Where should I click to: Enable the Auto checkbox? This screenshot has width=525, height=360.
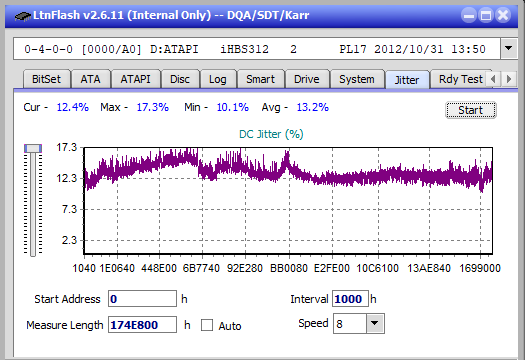click(207, 325)
